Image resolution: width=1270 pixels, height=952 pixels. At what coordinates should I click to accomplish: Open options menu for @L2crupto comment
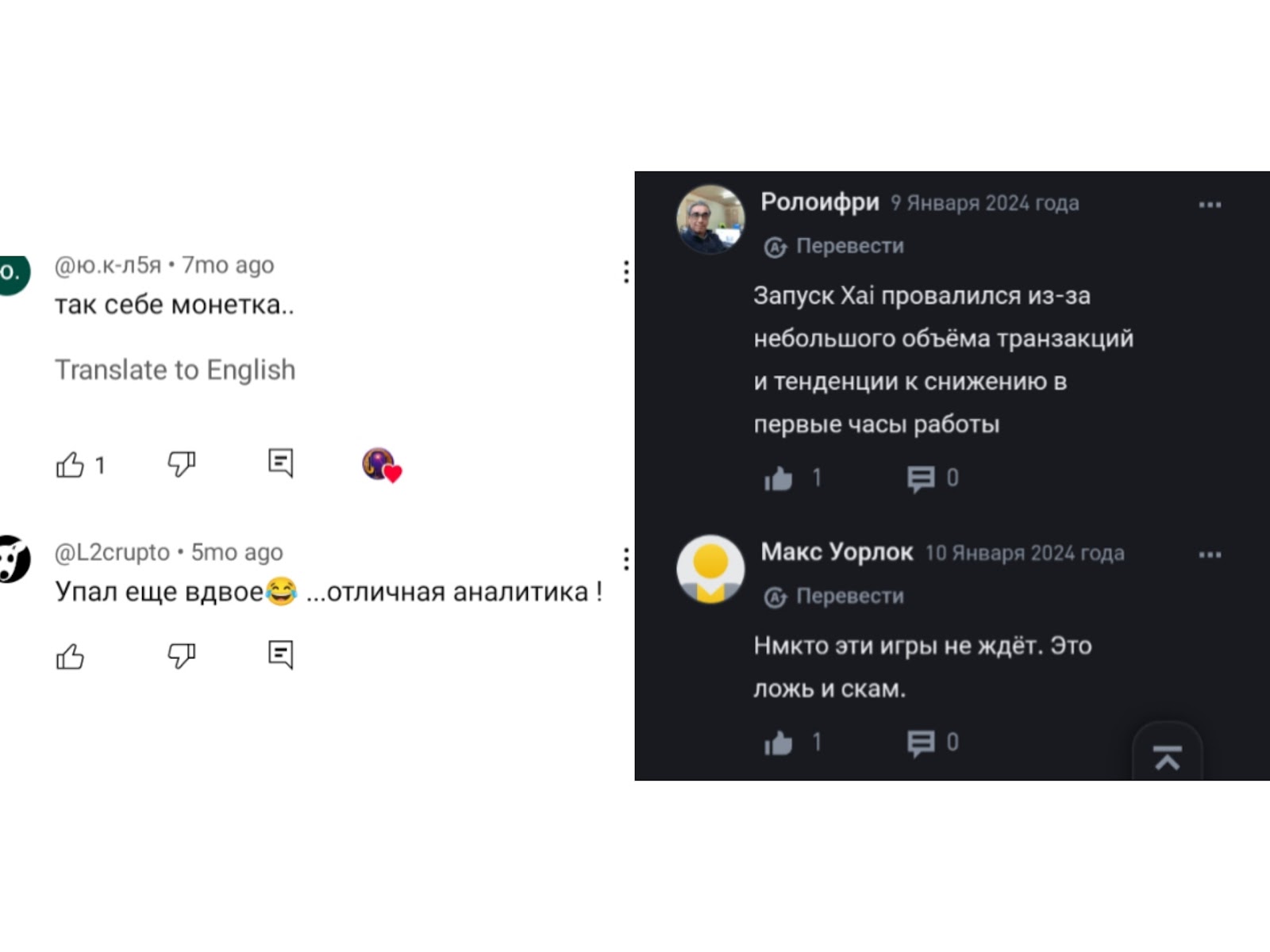click(626, 559)
